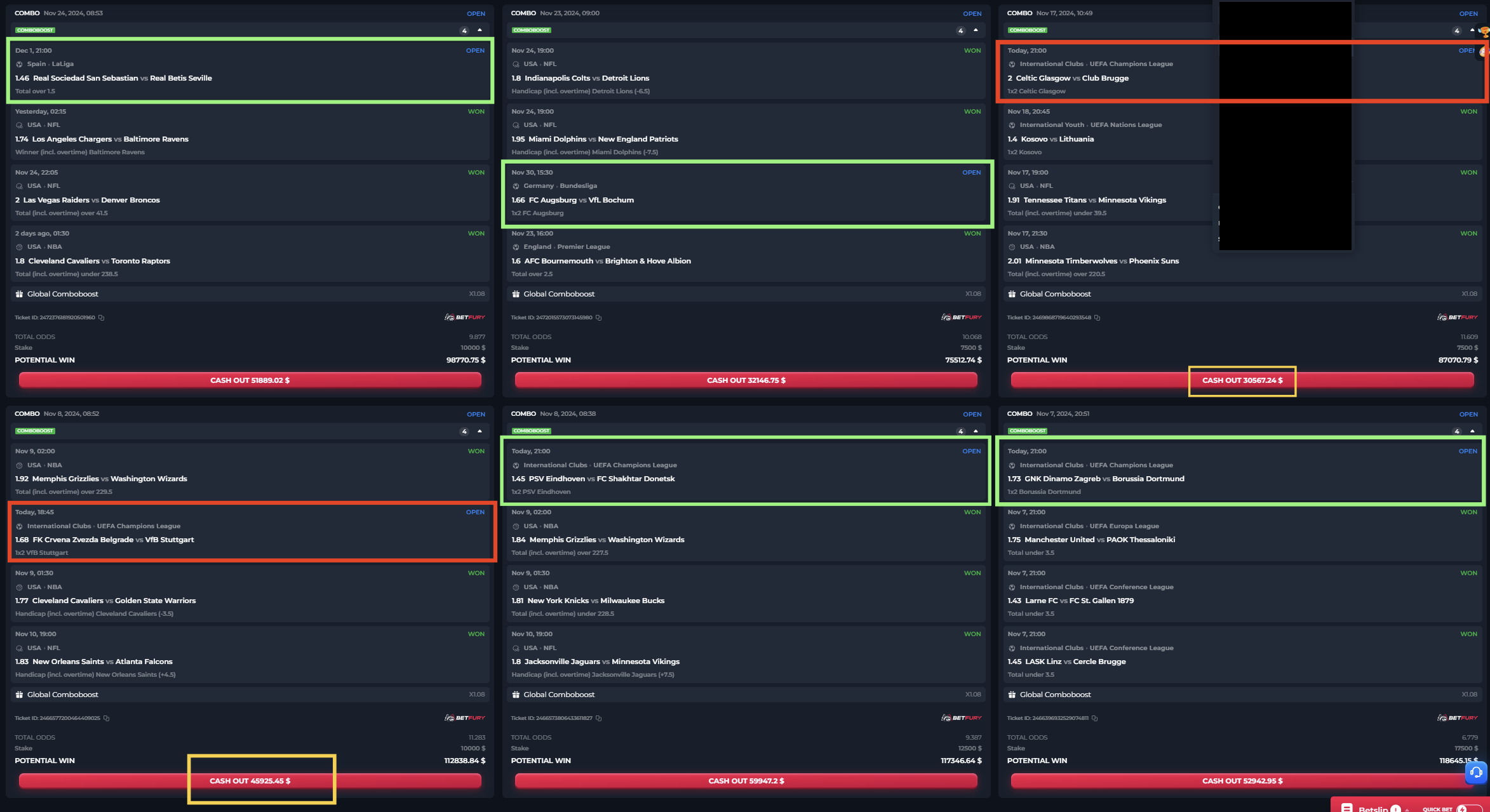Click potential win value 98770.75 $

(x=466, y=360)
